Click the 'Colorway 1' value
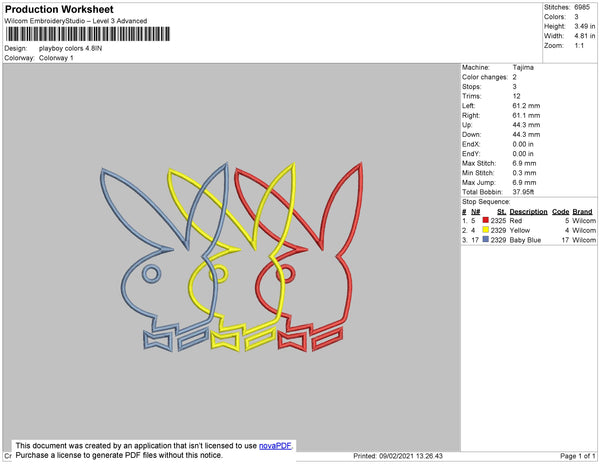600x464 pixels. pos(56,58)
